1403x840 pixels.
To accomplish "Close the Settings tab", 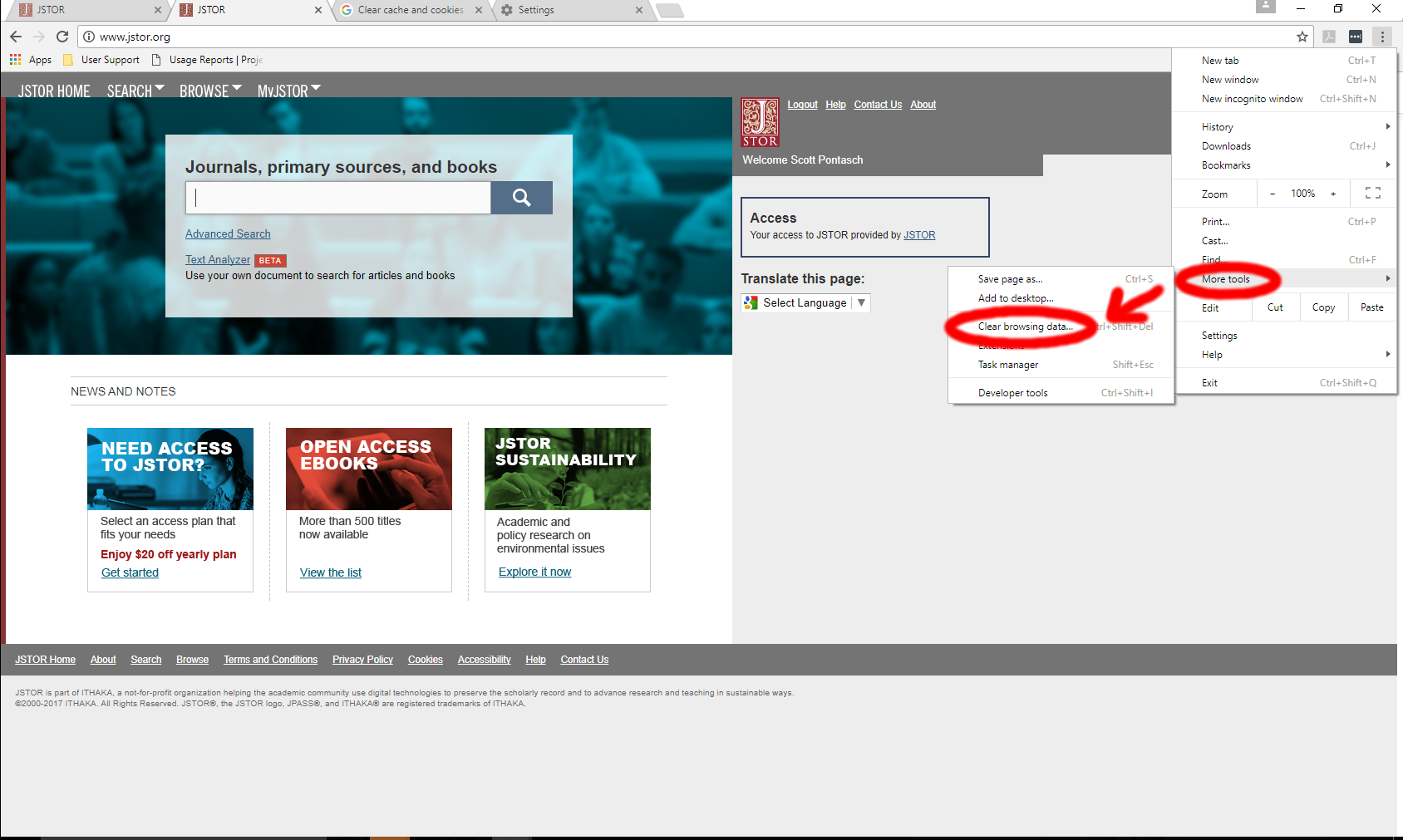I will [639, 10].
